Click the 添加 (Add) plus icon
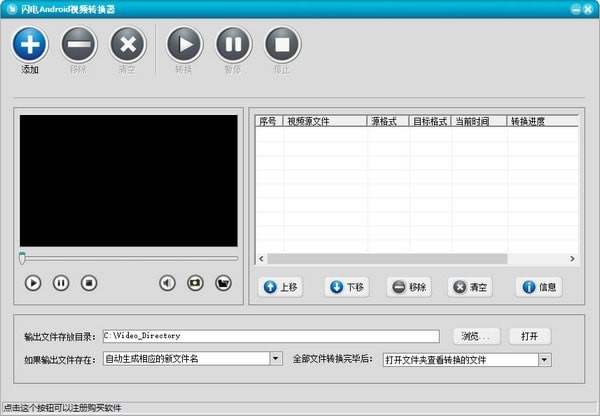 (x=30, y=44)
